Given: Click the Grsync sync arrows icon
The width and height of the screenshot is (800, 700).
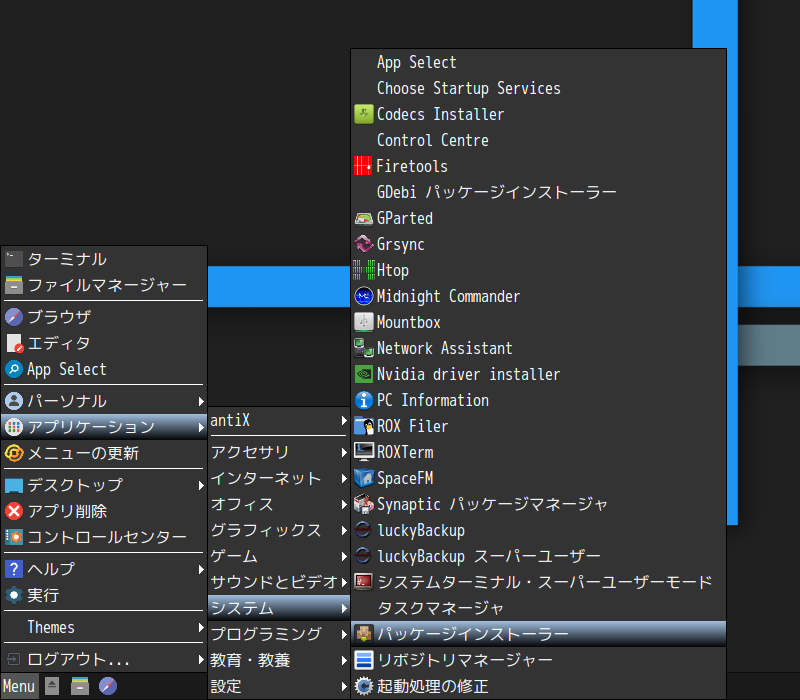Looking at the screenshot, I should 363,244.
